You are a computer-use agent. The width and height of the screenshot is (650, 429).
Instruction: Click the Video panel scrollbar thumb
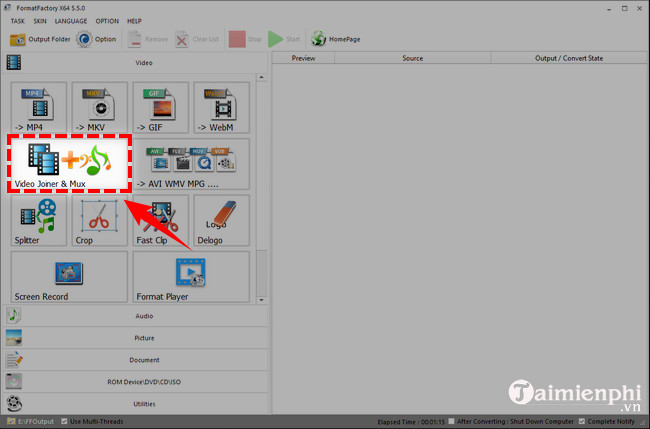click(x=261, y=271)
